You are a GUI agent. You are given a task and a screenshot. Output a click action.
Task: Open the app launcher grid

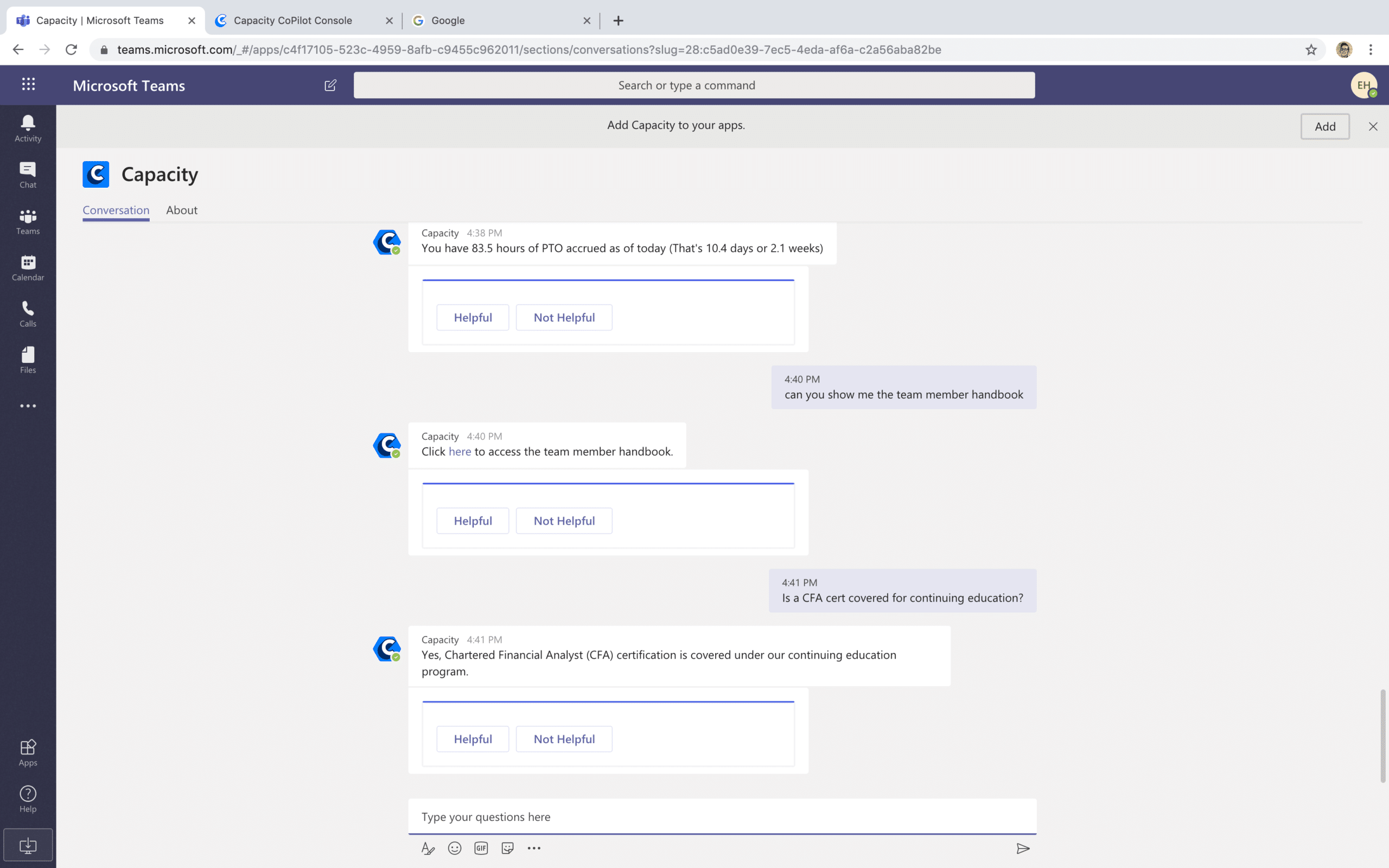pyautogui.click(x=28, y=85)
